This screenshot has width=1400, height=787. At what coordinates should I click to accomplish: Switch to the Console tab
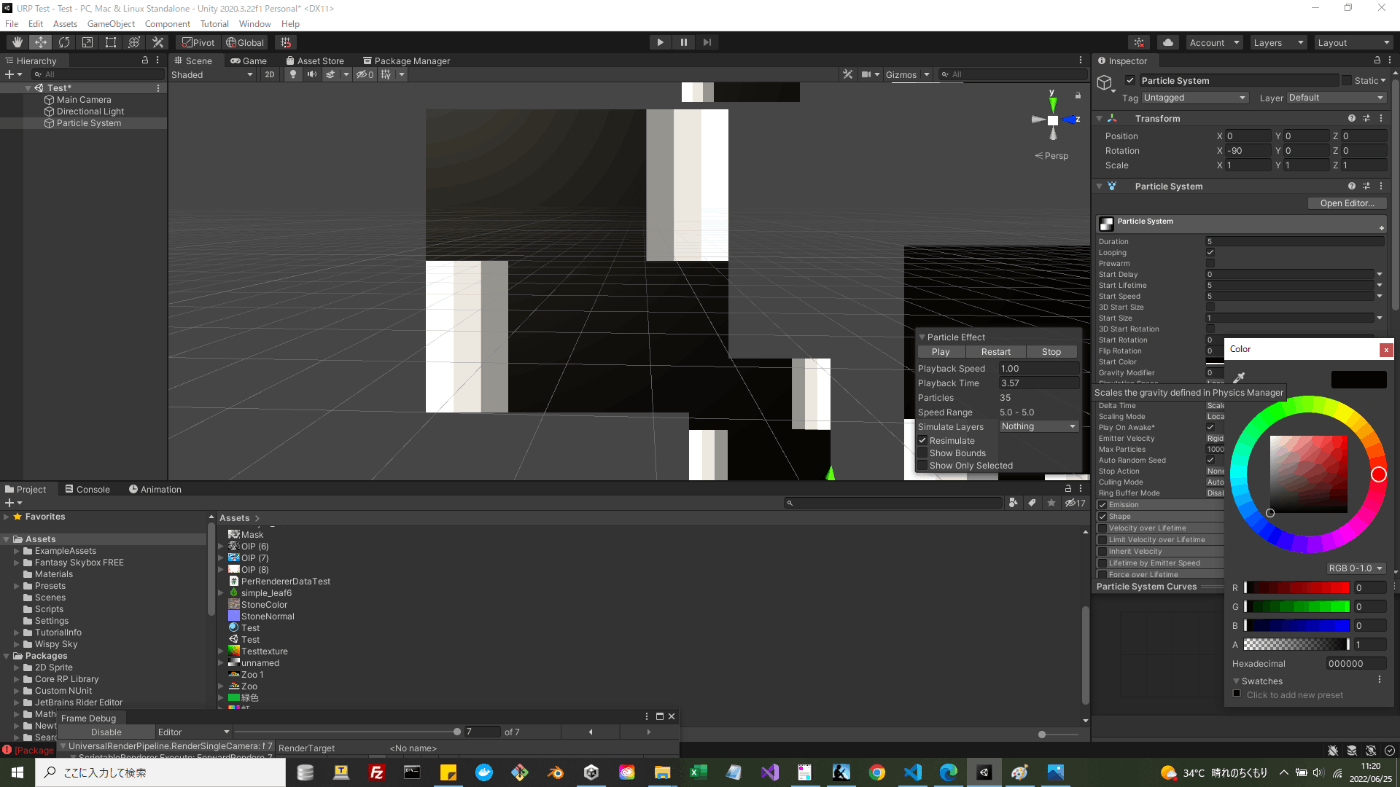pyautogui.click(x=87, y=489)
